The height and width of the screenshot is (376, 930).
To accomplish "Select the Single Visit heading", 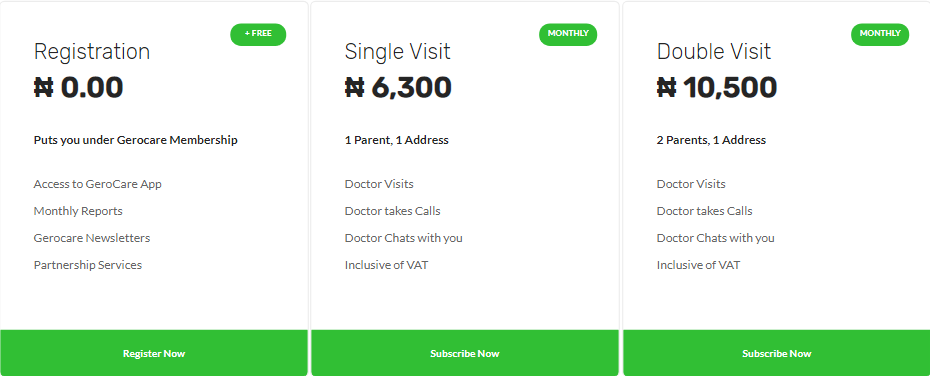I will pyautogui.click(x=397, y=52).
